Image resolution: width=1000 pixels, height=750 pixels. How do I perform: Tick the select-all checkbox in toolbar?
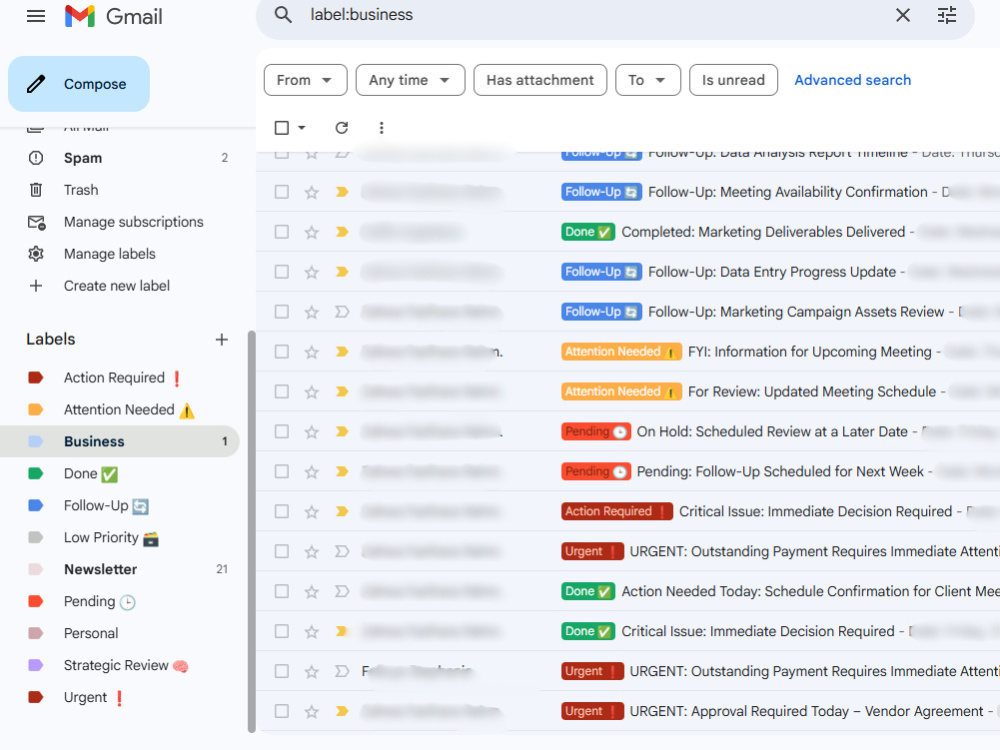(x=281, y=128)
